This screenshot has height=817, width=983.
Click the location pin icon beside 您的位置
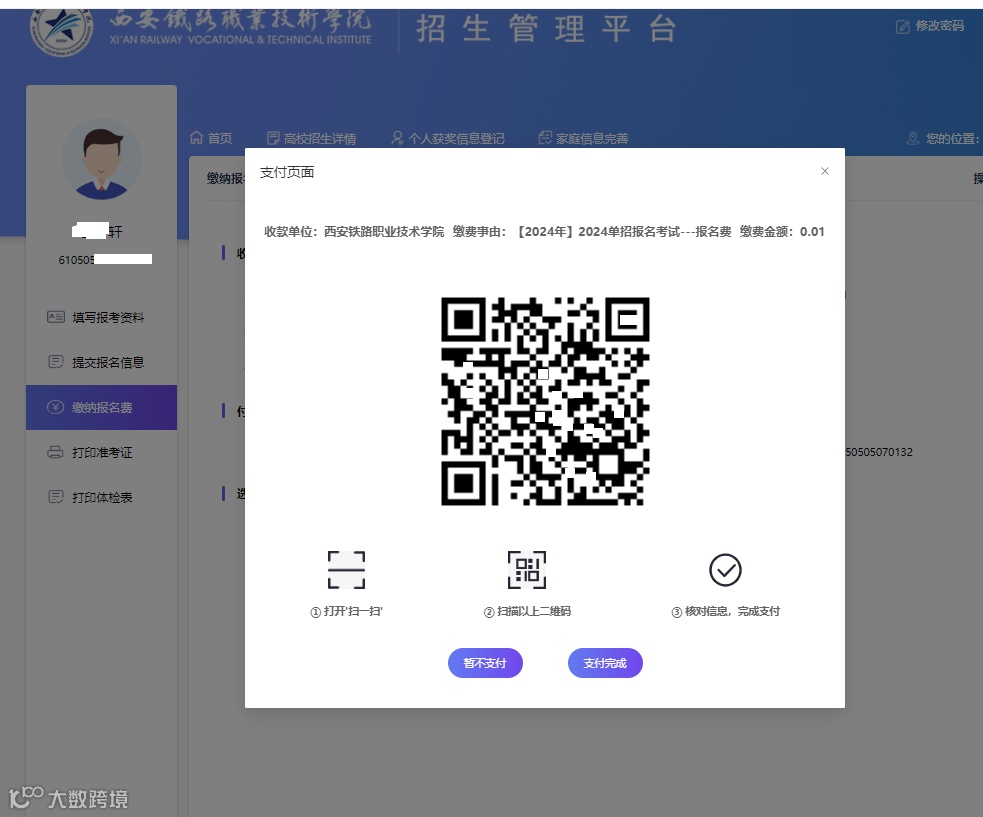coord(913,138)
